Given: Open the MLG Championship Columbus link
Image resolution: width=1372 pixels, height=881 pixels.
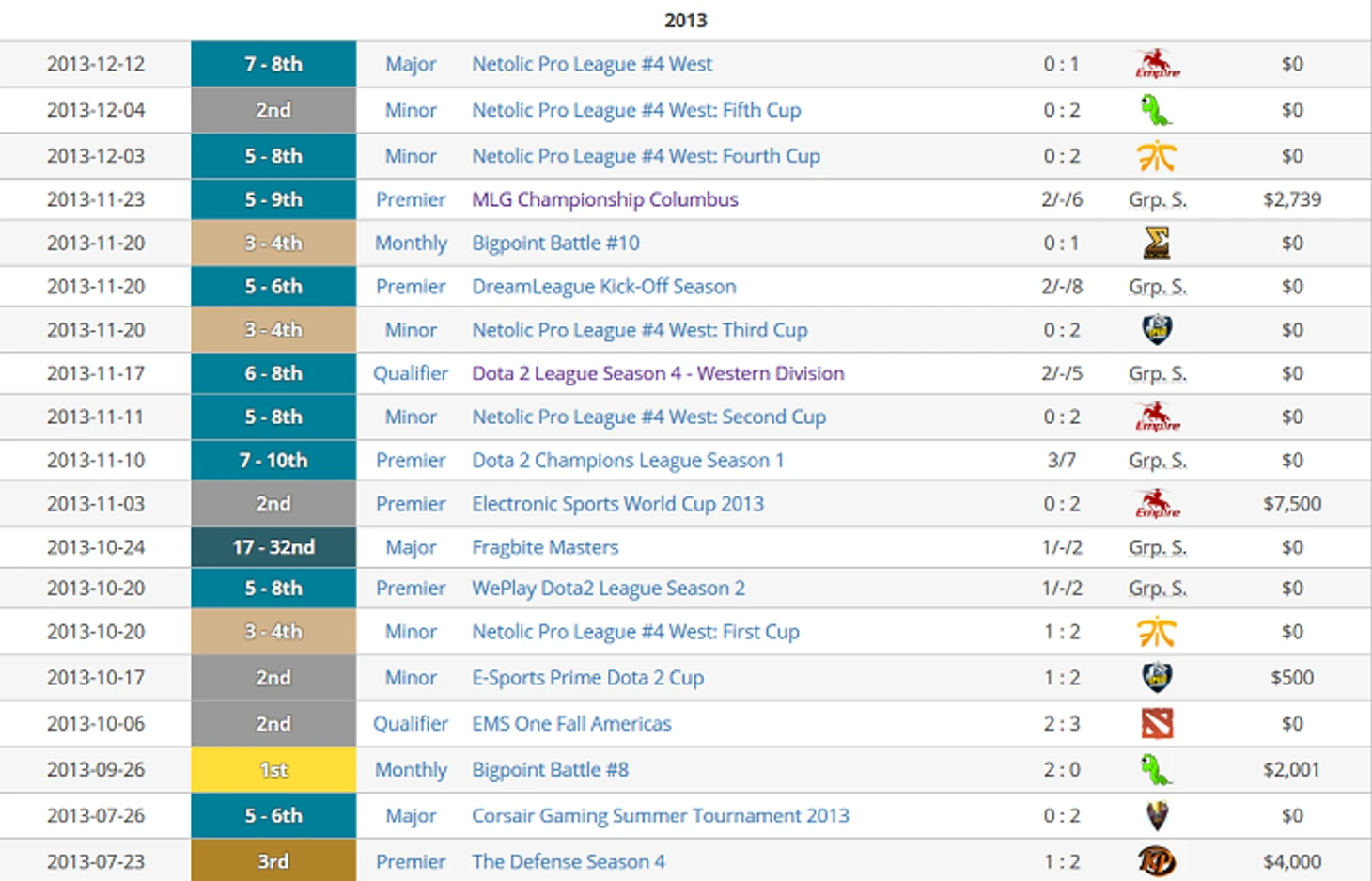Looking at the screenshot, I should 604,199.
